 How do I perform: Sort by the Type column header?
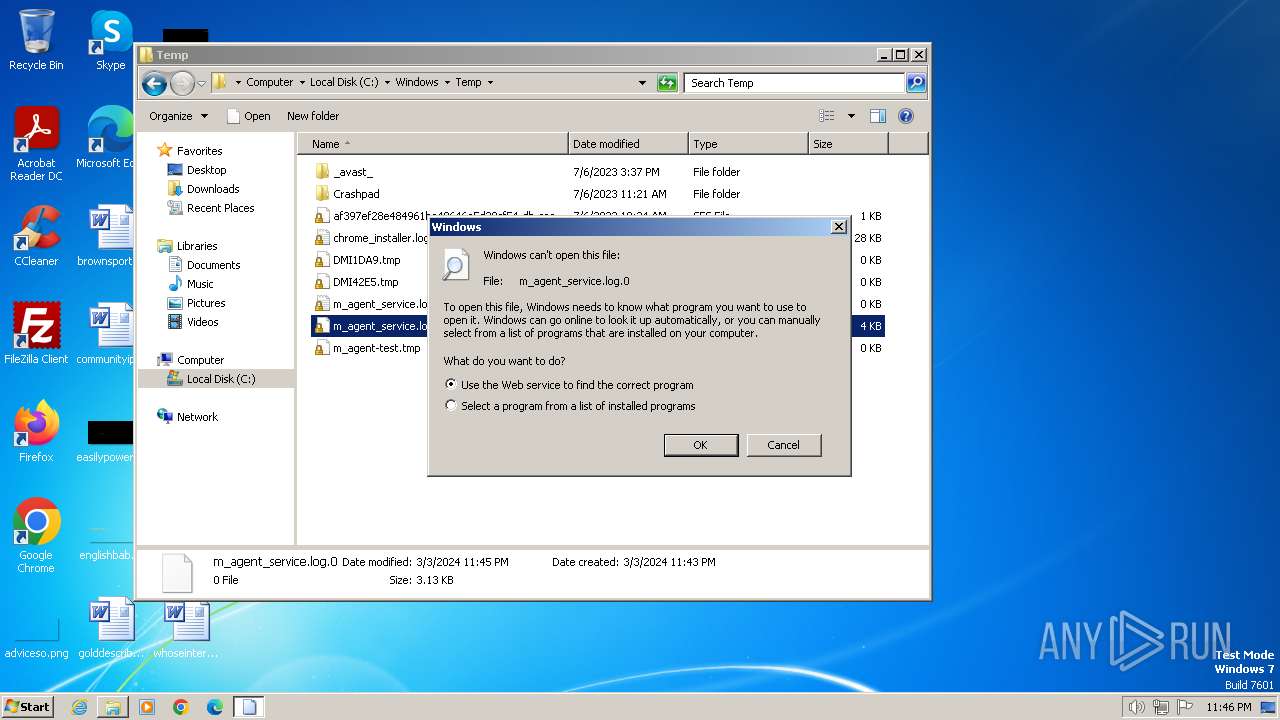[747, 144]
